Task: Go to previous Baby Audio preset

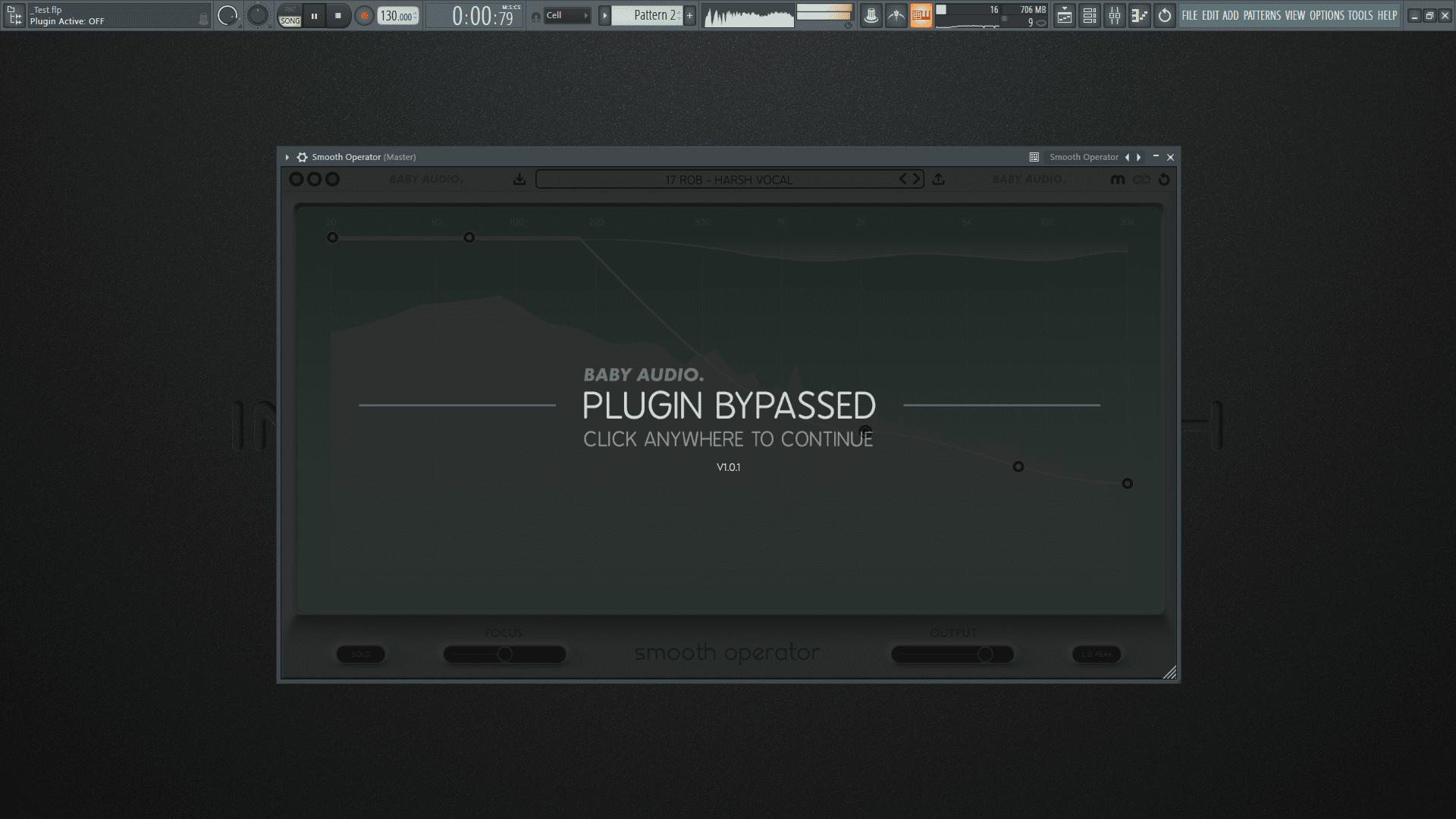Action: pyautogui.click(x=903, y=179)
